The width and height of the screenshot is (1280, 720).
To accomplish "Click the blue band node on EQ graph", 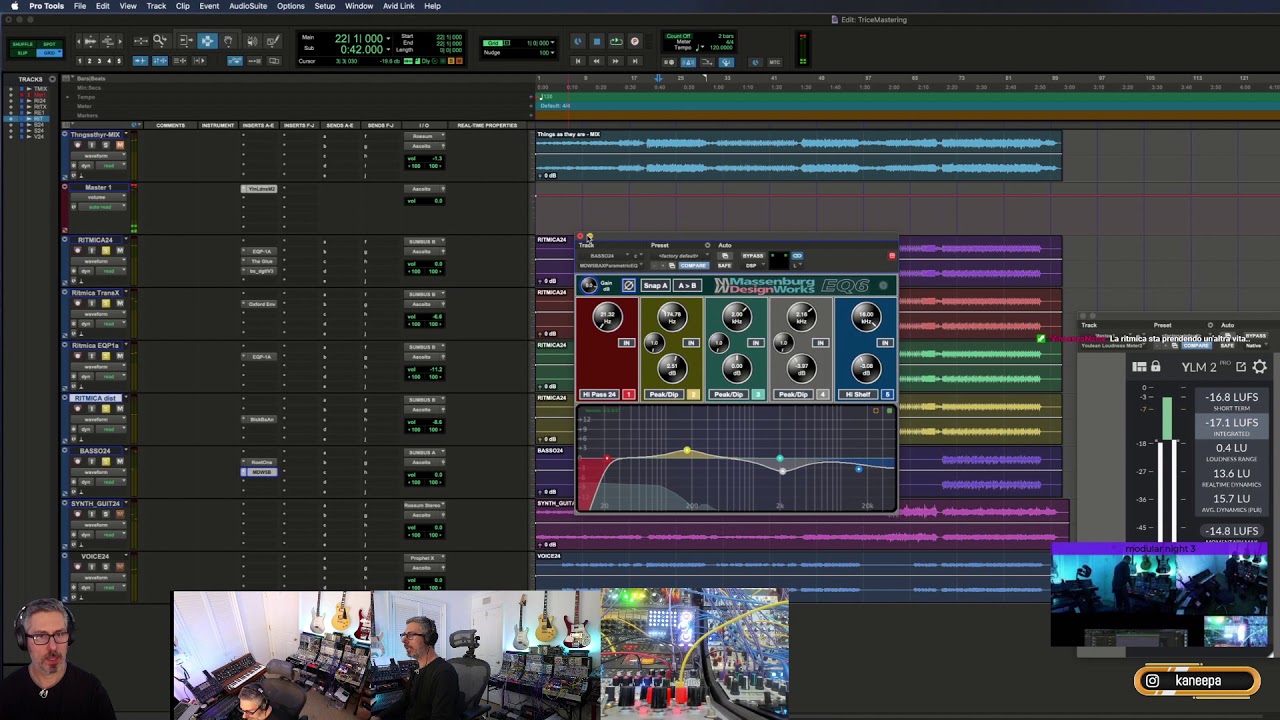I will [x=858, y=468].
